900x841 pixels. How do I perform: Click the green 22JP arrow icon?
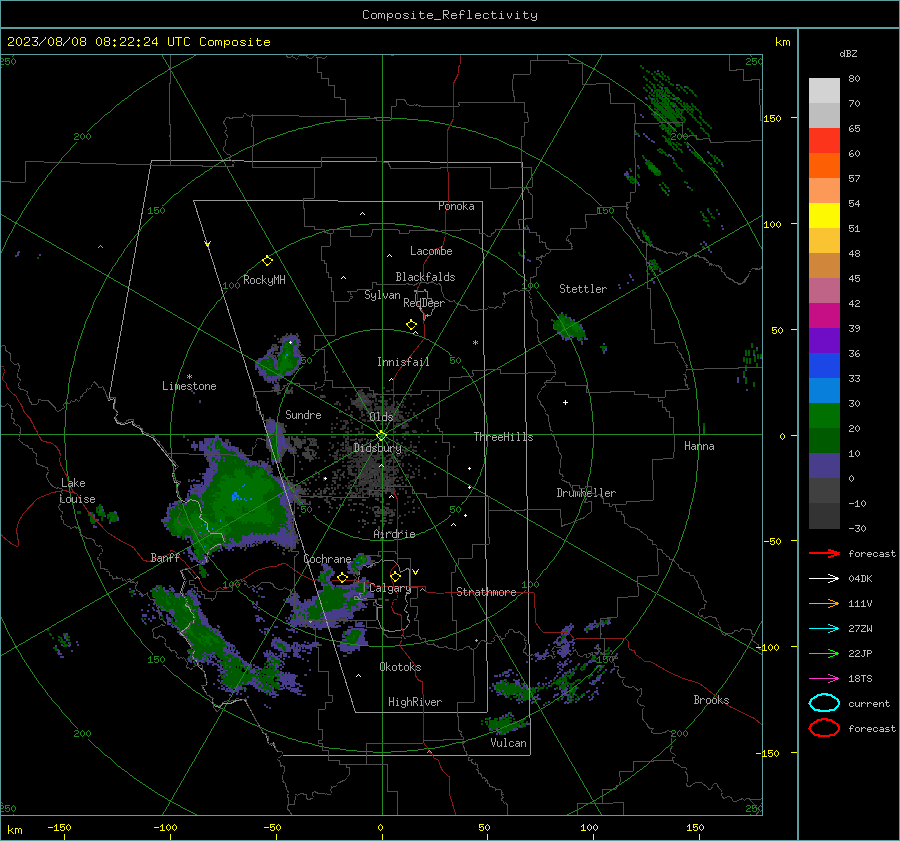(x=824, y=653)
